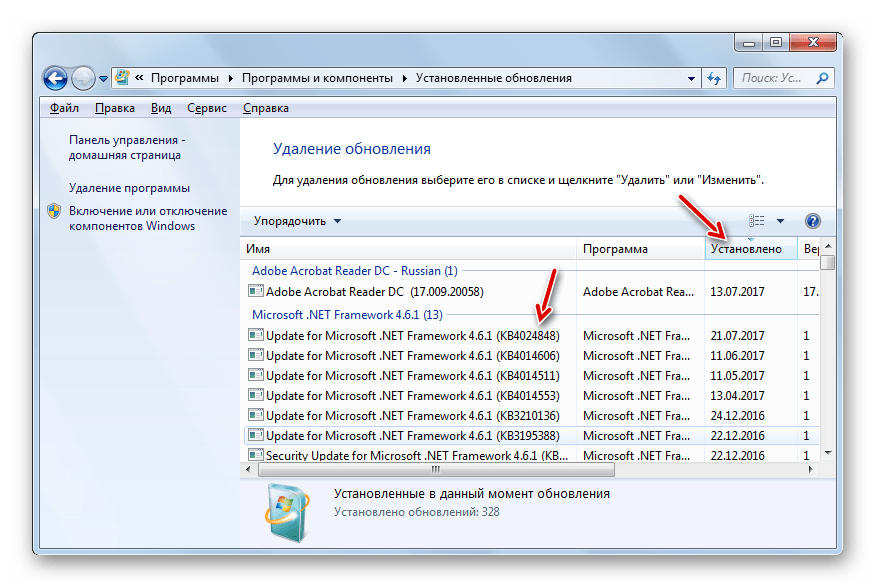Click the horizontal scrollbar thumb under list
876x588 pixels.
(x=435, y=468)
